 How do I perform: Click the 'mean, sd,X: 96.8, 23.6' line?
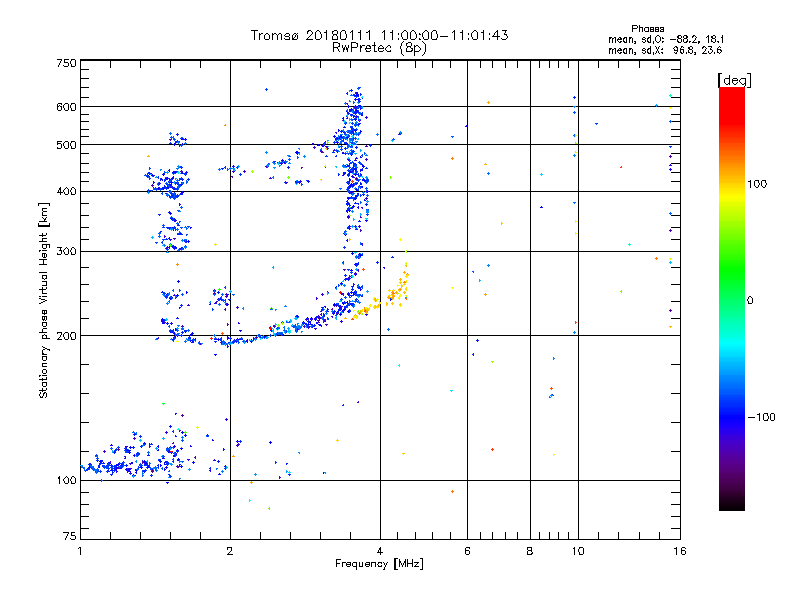pyautogui.click(x=665, y=50)
